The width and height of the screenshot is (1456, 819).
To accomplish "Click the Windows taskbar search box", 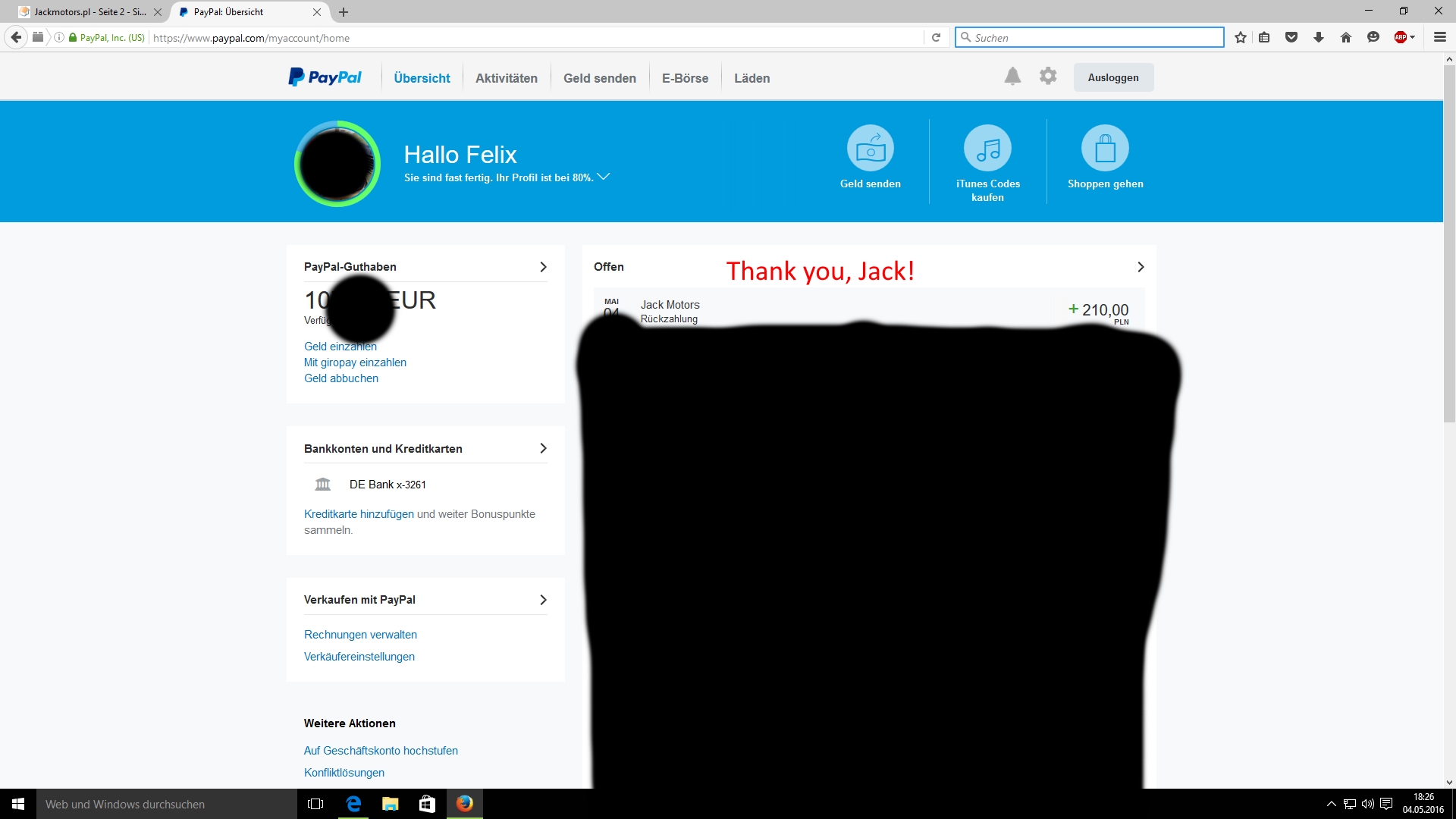I will click(167, 804).
